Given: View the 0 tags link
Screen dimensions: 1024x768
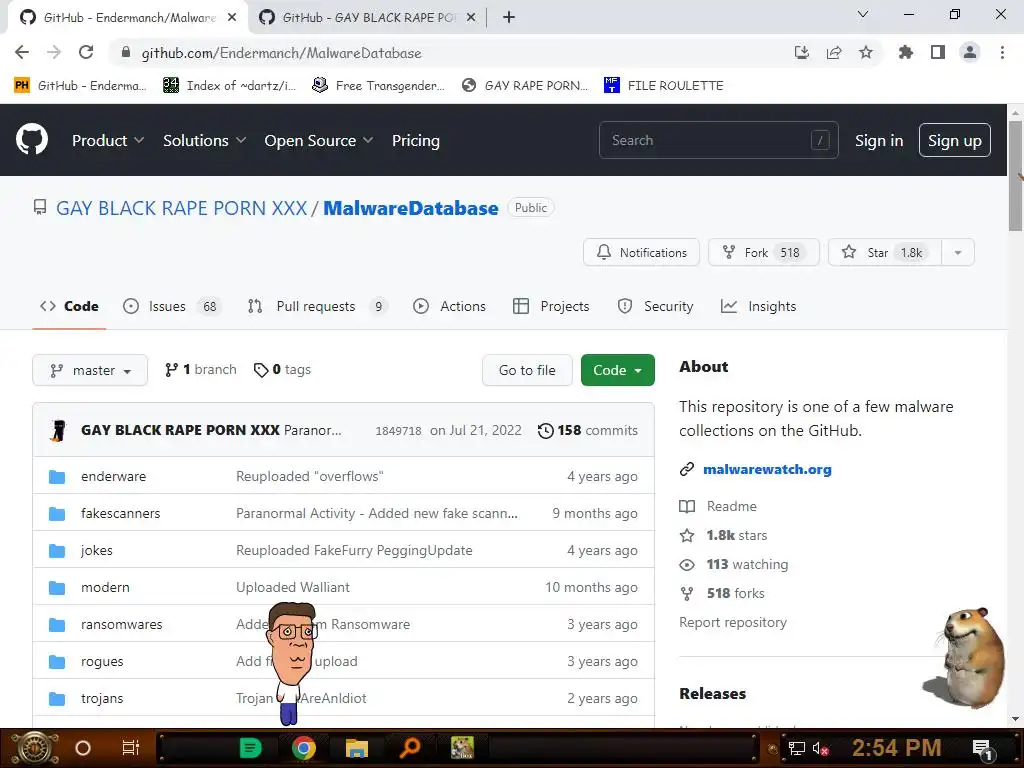Looking at the screenshot, I should click(282, 370).
